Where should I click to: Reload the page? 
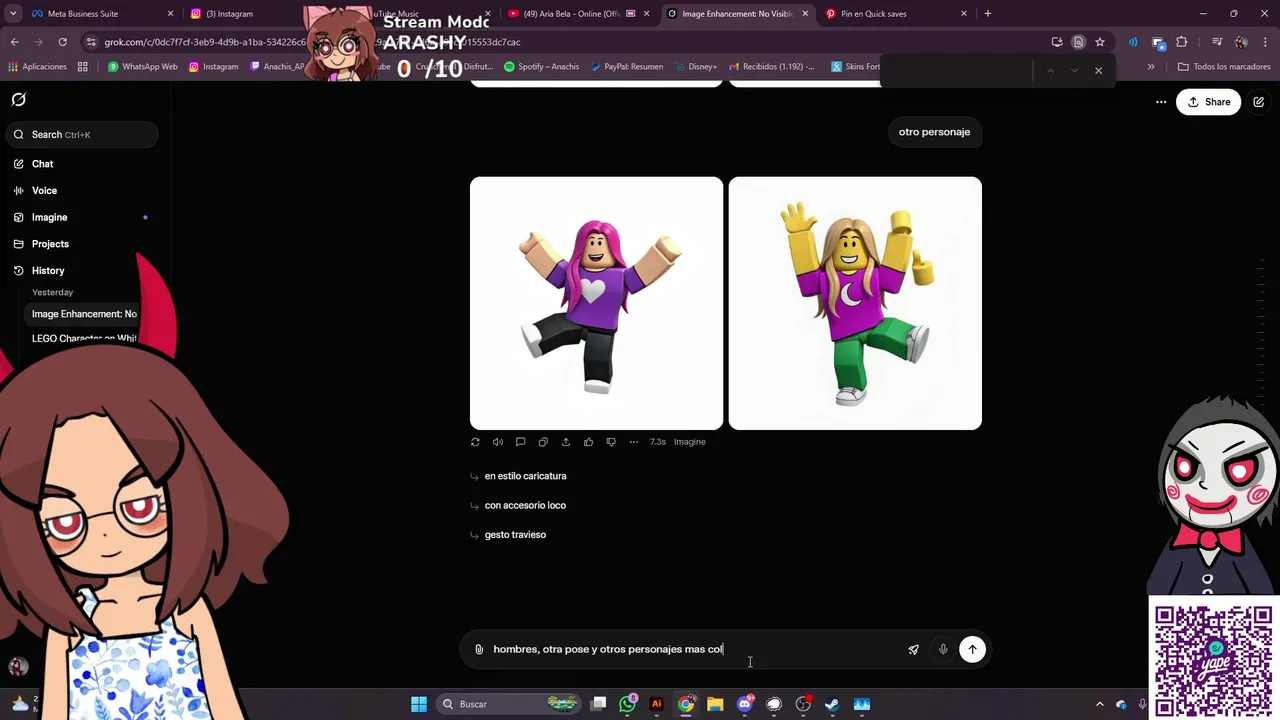pyautogui.click(x=62, y=42)
